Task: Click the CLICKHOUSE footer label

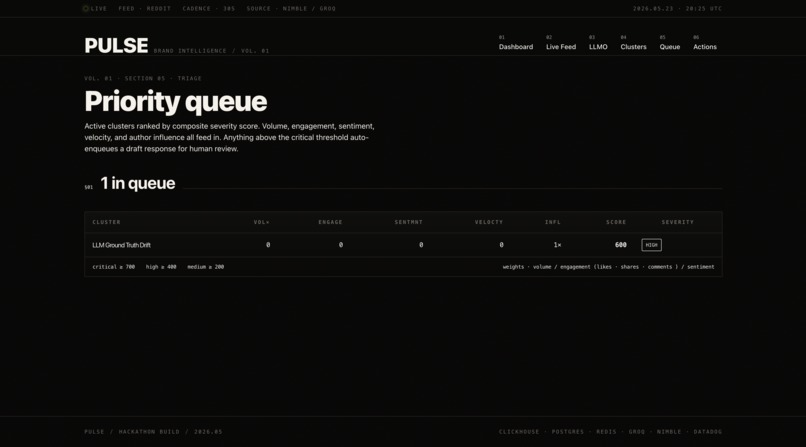Action: point(519,432)
